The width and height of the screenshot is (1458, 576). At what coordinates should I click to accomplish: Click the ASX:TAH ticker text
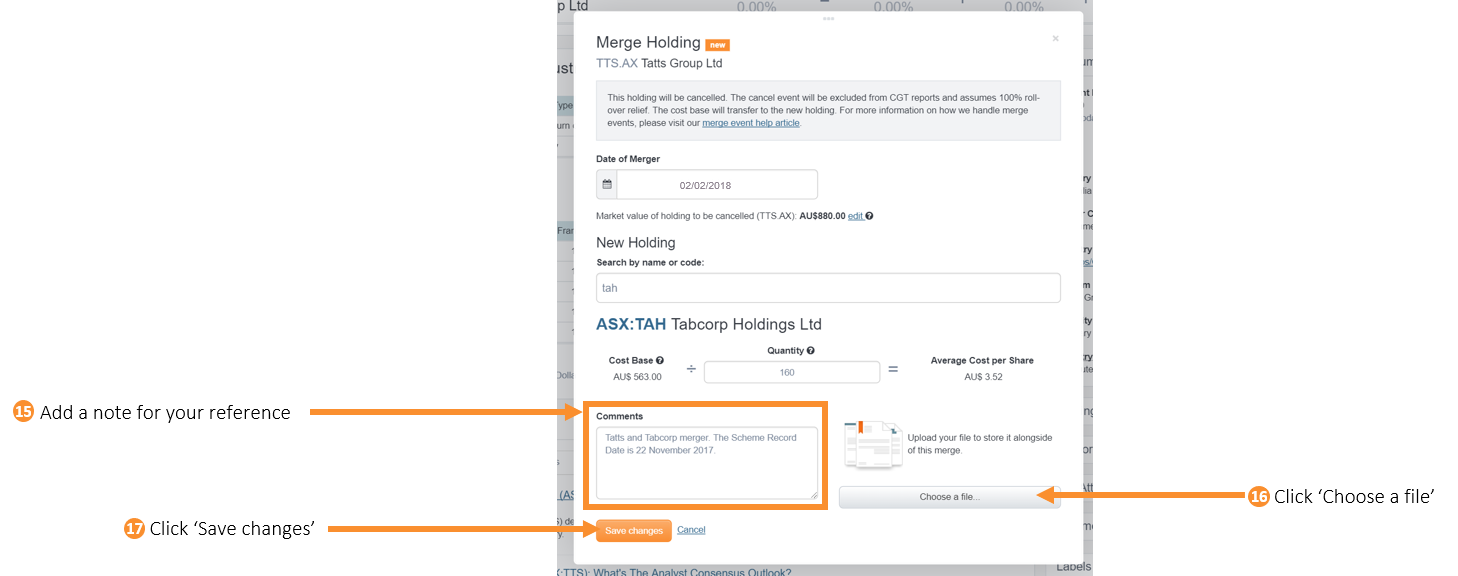tap(631, 325)
